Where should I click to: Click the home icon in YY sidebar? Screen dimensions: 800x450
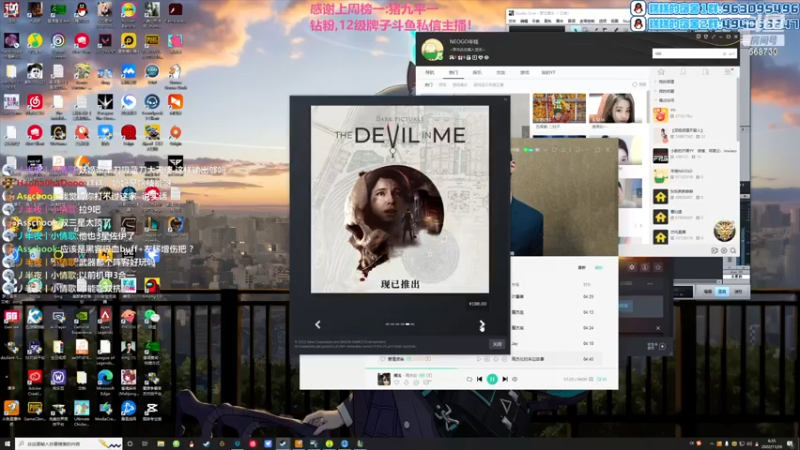tap(661, 72)
